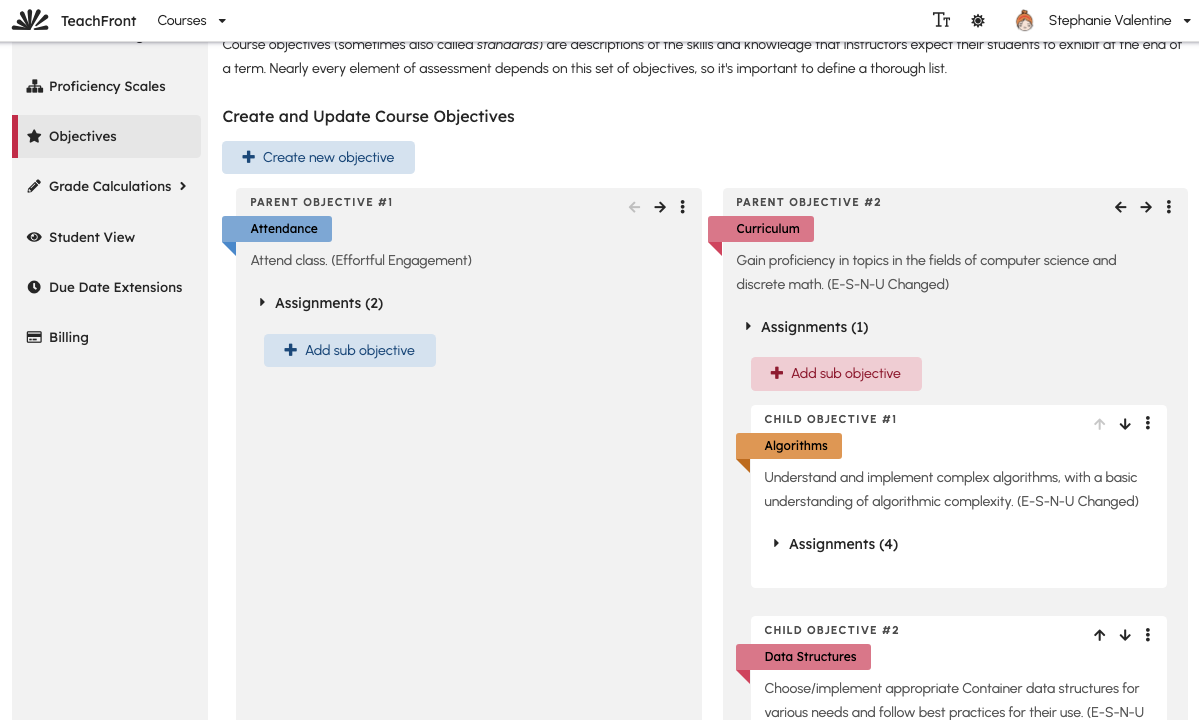Open the Courses dropdown menu

[191, 21]
